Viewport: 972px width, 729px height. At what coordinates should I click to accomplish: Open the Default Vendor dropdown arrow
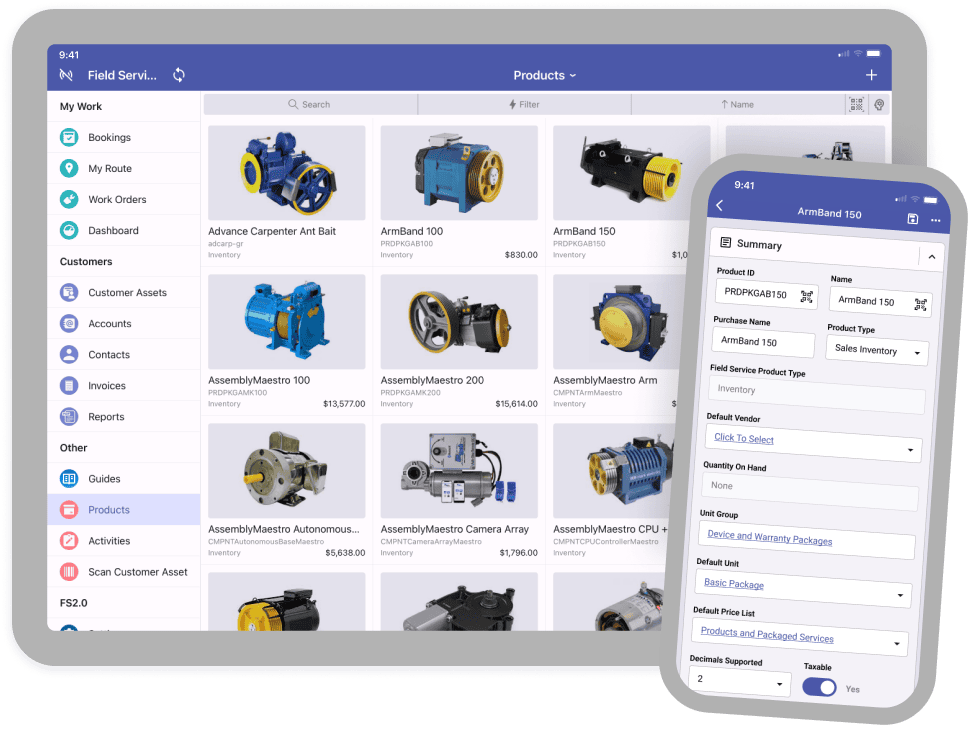(x=910, y=449)
